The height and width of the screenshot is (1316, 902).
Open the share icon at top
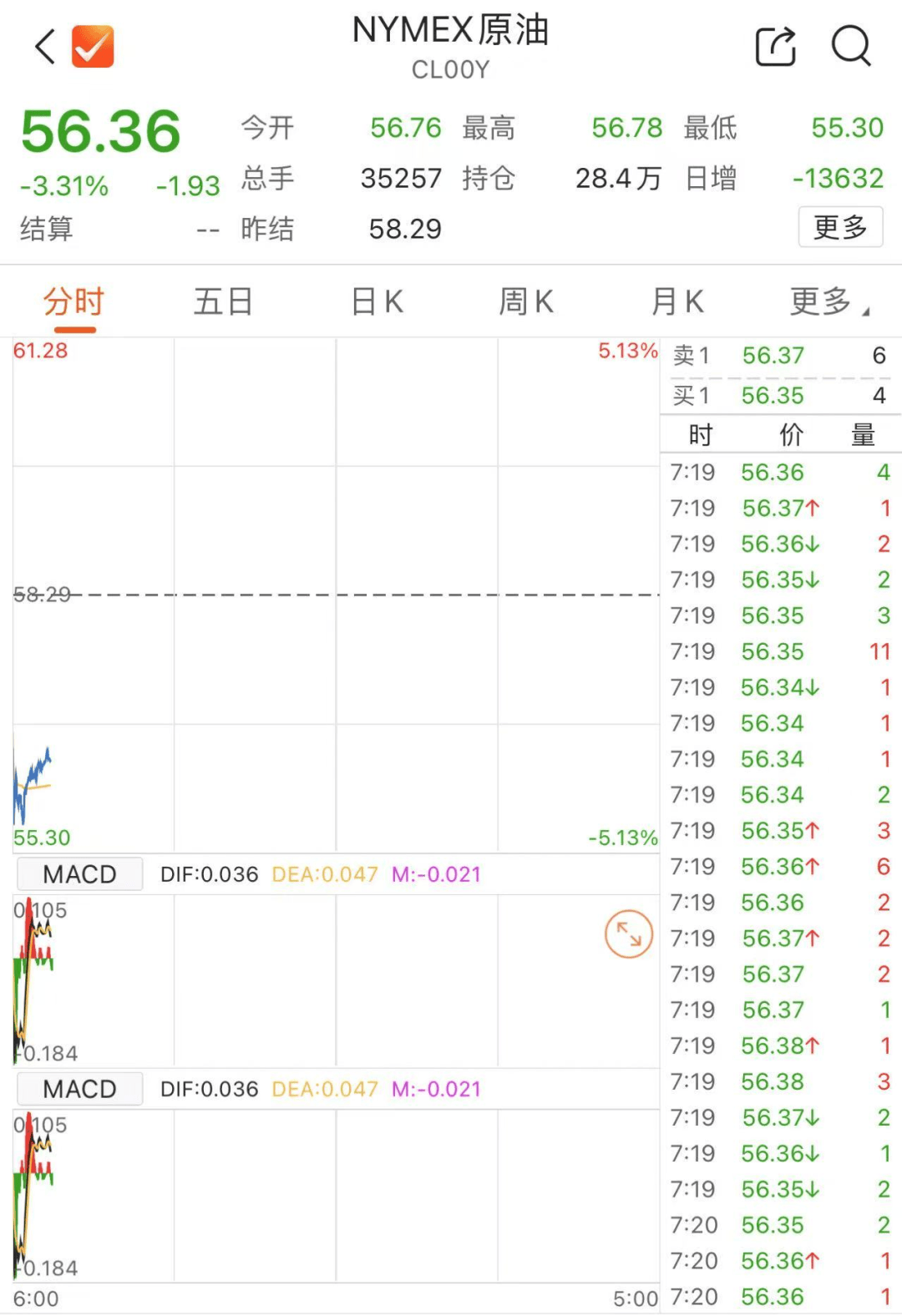click(776, 45)
